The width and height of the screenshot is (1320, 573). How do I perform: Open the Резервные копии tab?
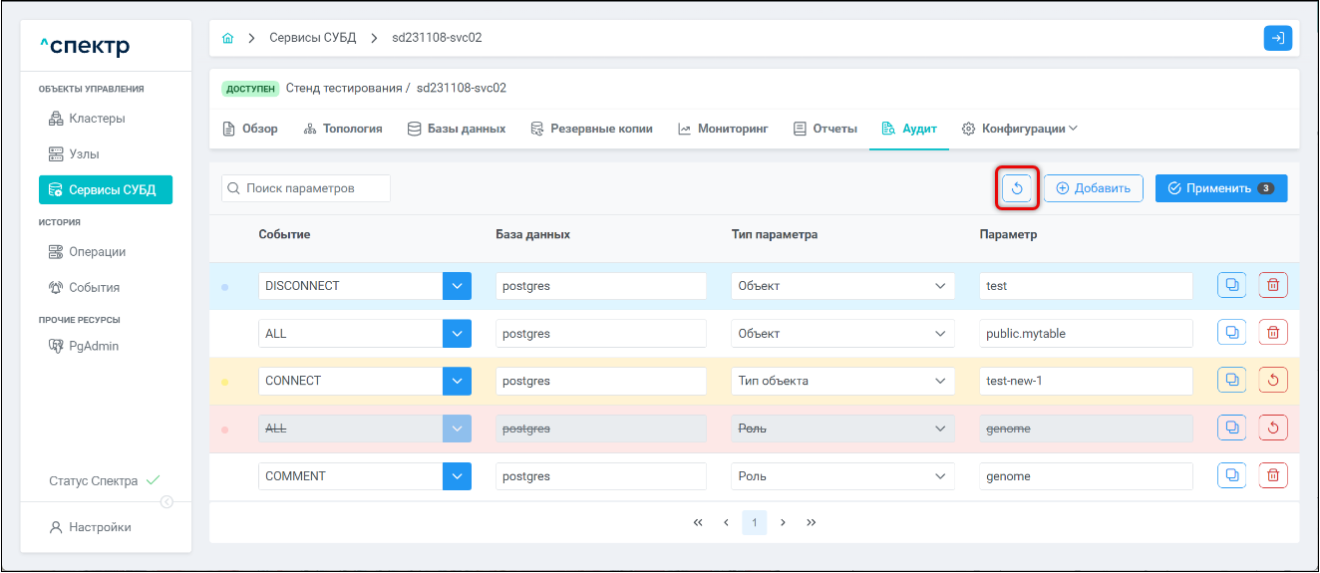click(x=591, y=129)
